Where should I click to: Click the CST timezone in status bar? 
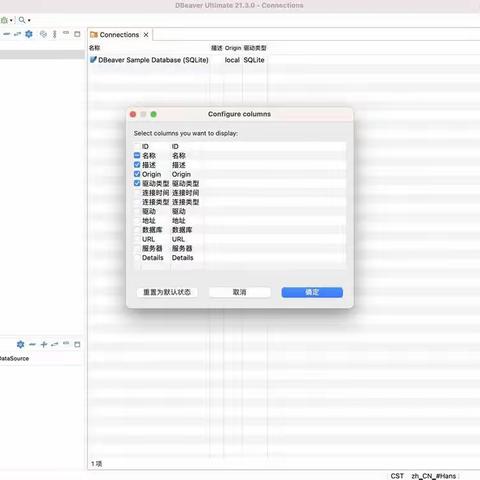[397, 476]
